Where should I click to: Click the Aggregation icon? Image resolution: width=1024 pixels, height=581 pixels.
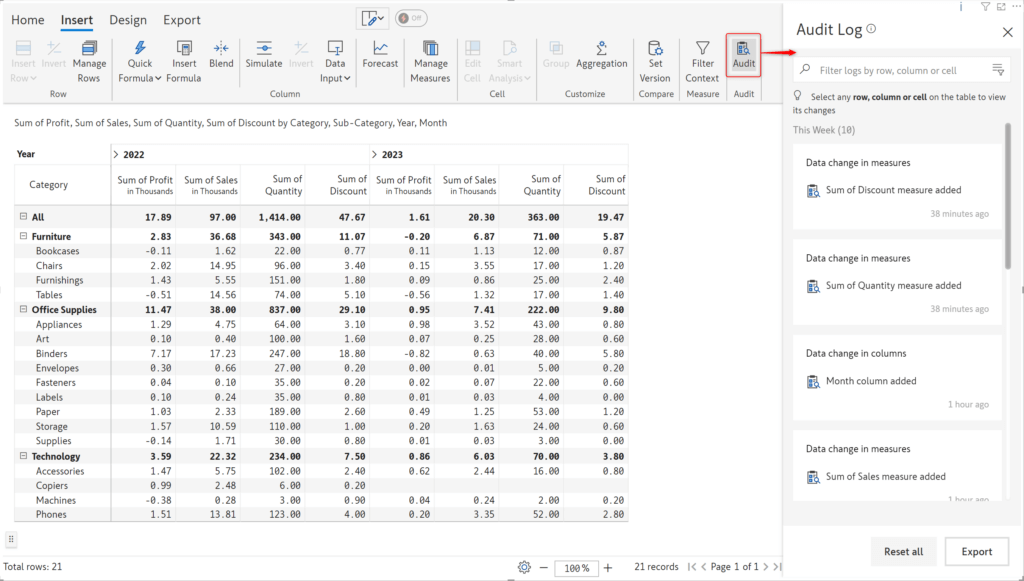click(601, 57)
